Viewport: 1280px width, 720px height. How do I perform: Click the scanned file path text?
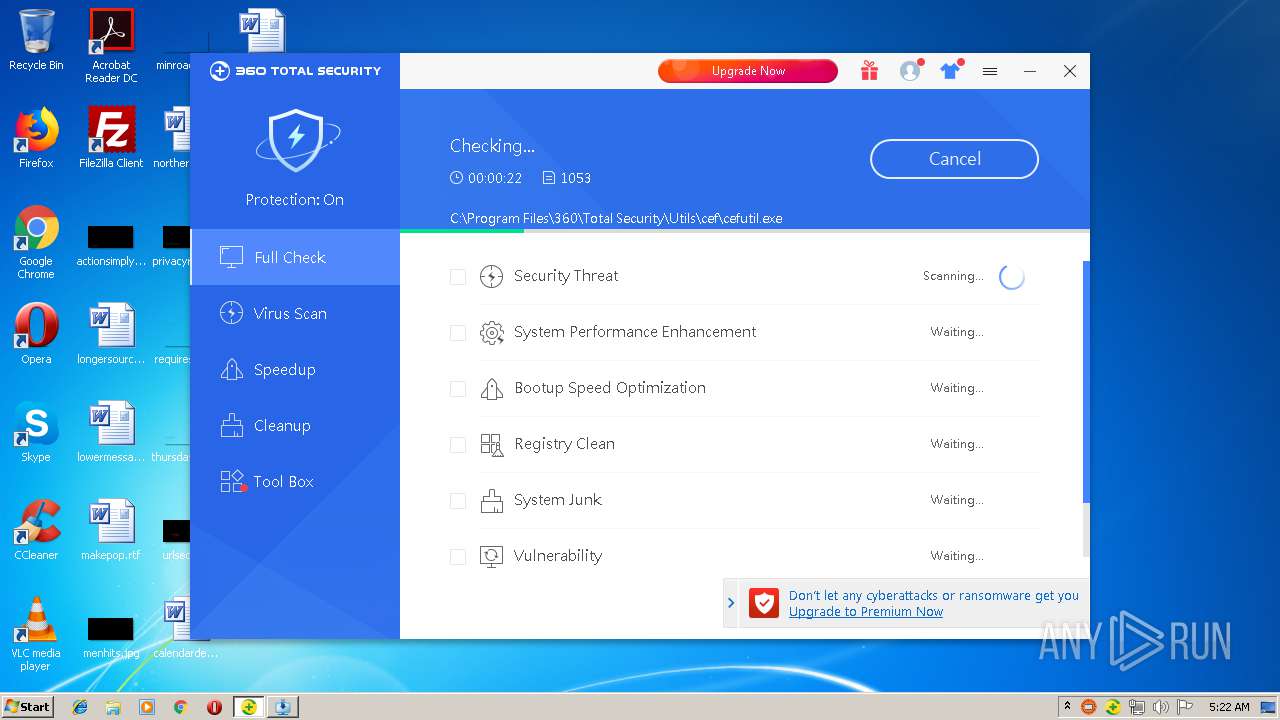(x=616, y=218)
